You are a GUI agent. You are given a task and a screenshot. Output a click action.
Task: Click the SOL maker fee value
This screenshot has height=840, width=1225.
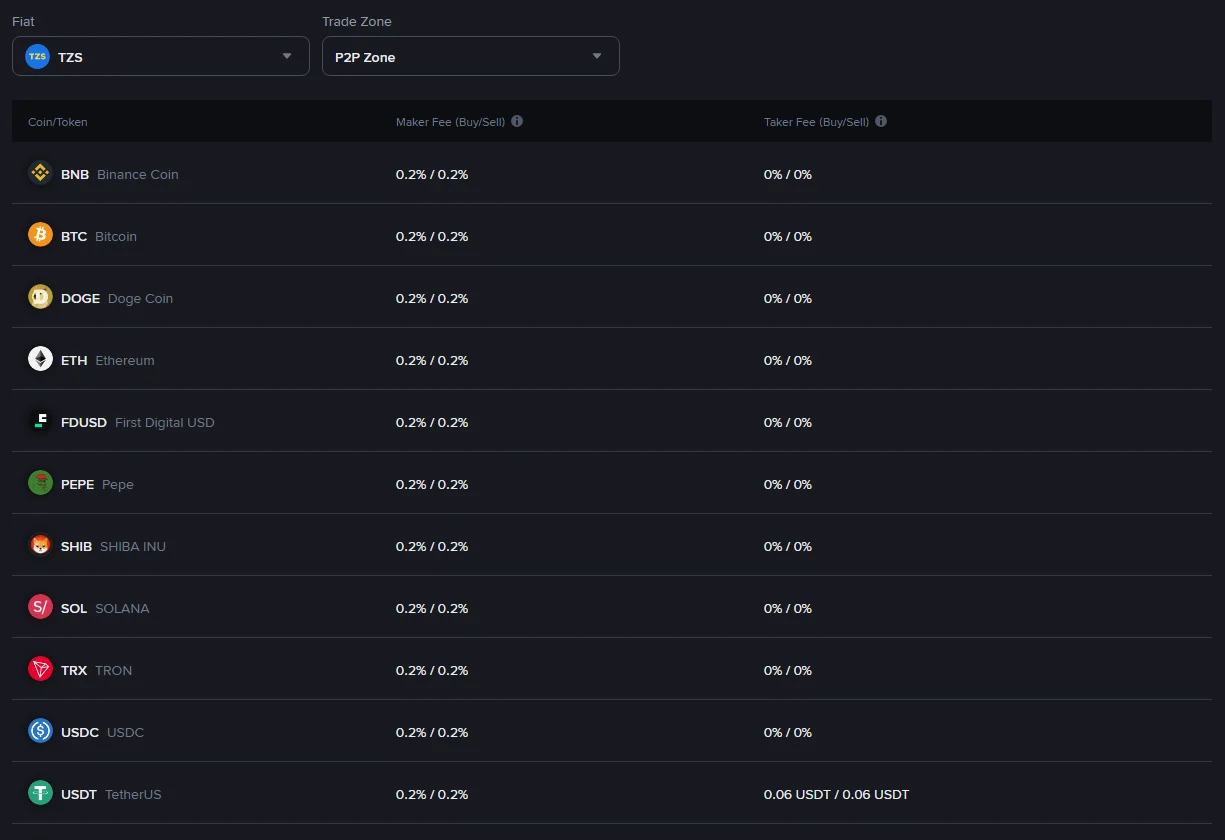[432, 608]
